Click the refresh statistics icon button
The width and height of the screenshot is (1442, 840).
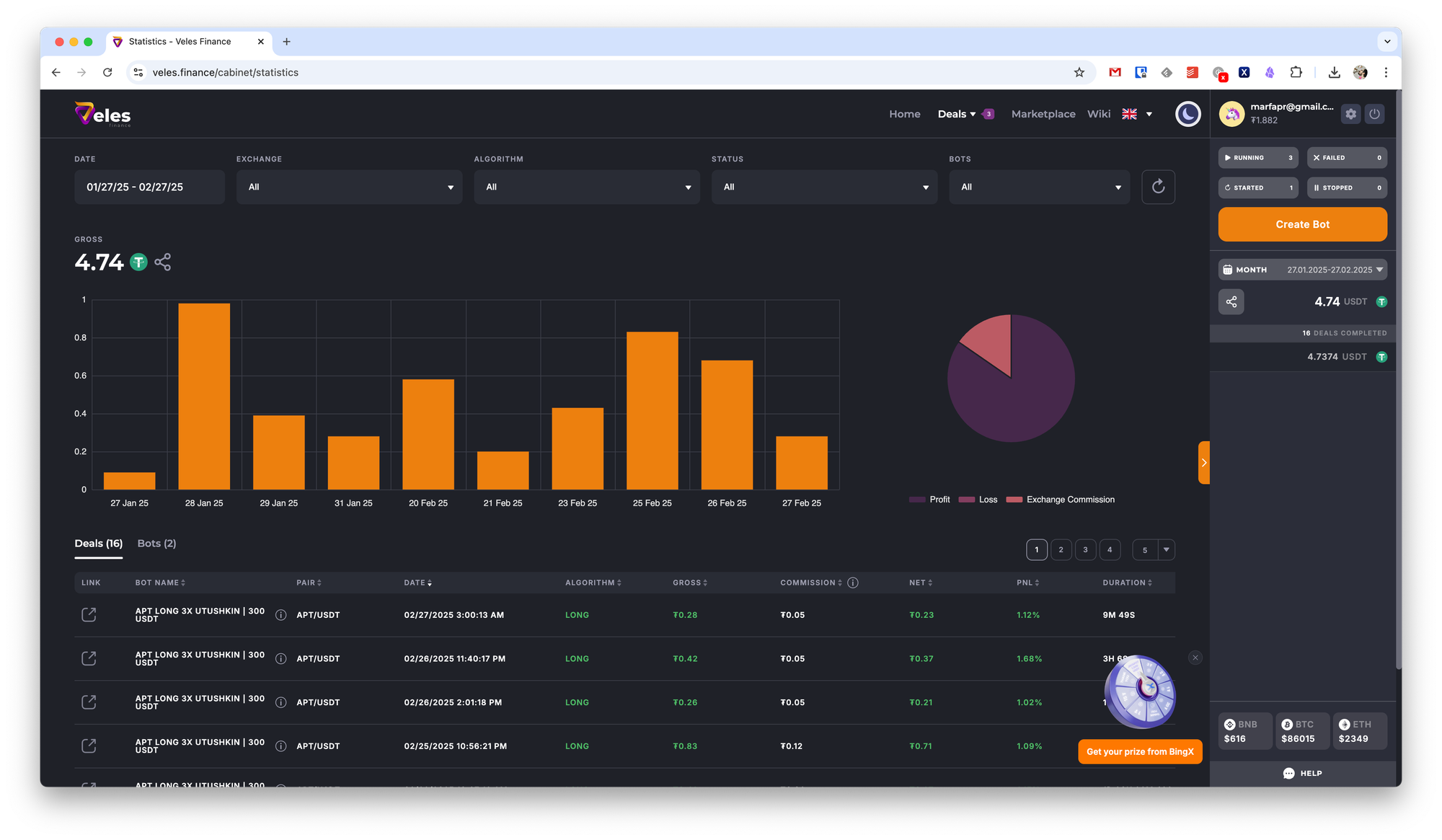tap(1158, 187)
